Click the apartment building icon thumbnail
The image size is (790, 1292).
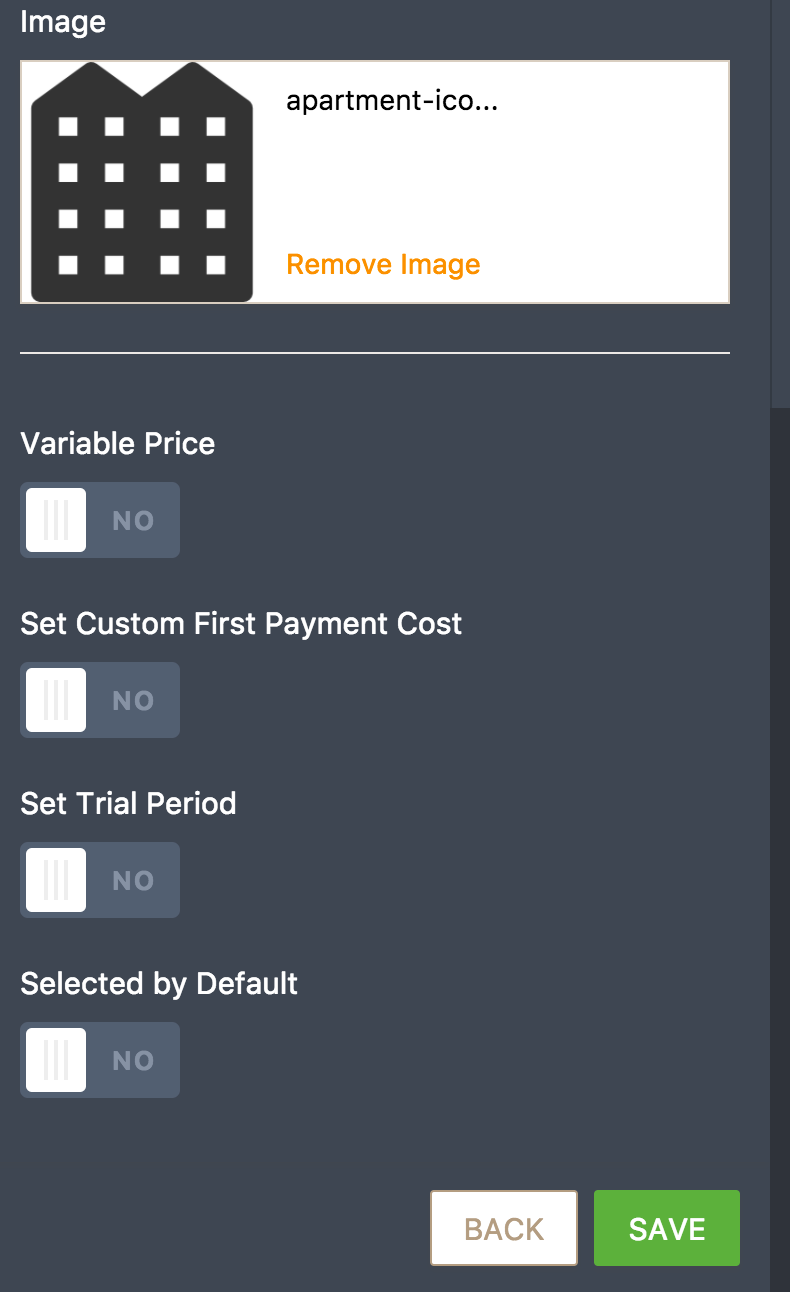click(141, 182)
